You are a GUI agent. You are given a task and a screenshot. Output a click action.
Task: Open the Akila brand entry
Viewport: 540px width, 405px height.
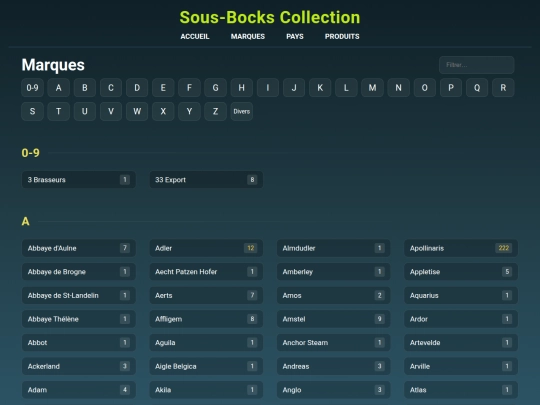206,390
